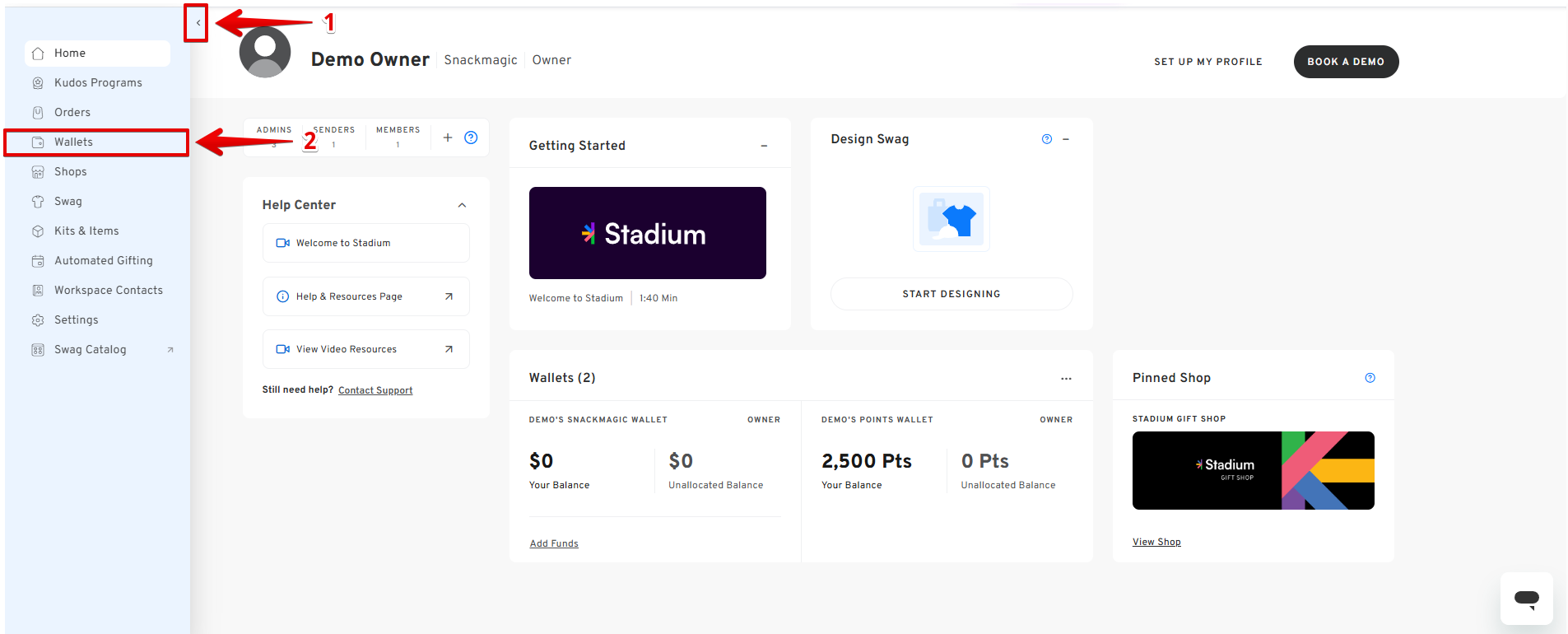Click the Book a Demo button

point(1345,62)
